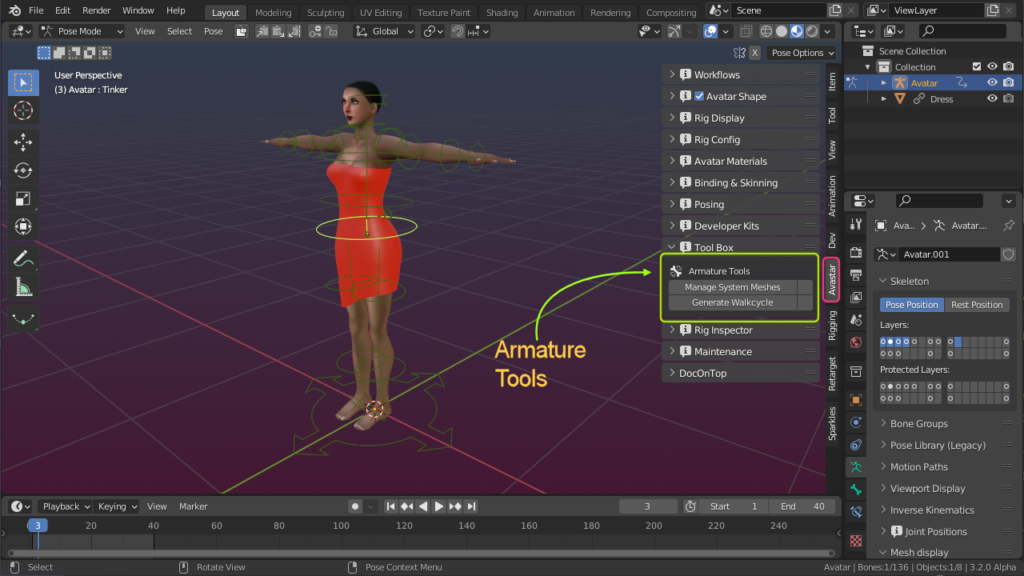Open the Object Data Properties armature tab
The image size is (1024, 576).
pos(856,466)
